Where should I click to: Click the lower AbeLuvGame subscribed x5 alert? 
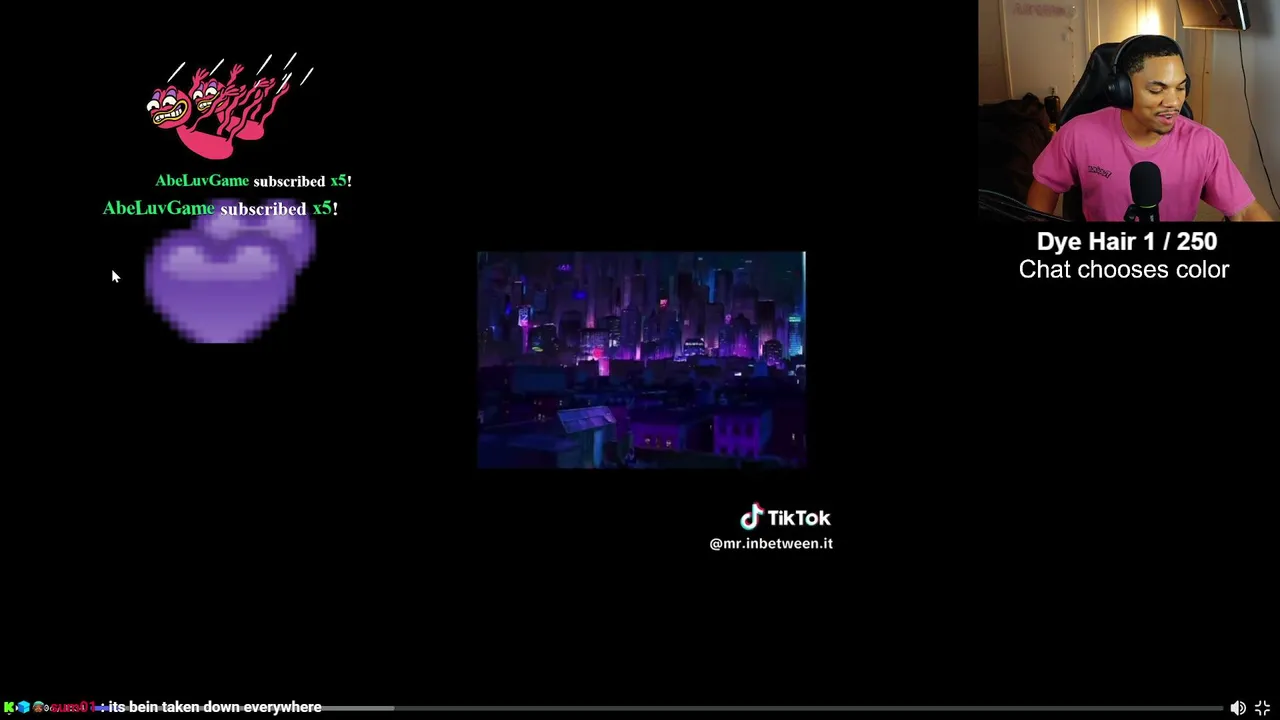coord(220,208)
